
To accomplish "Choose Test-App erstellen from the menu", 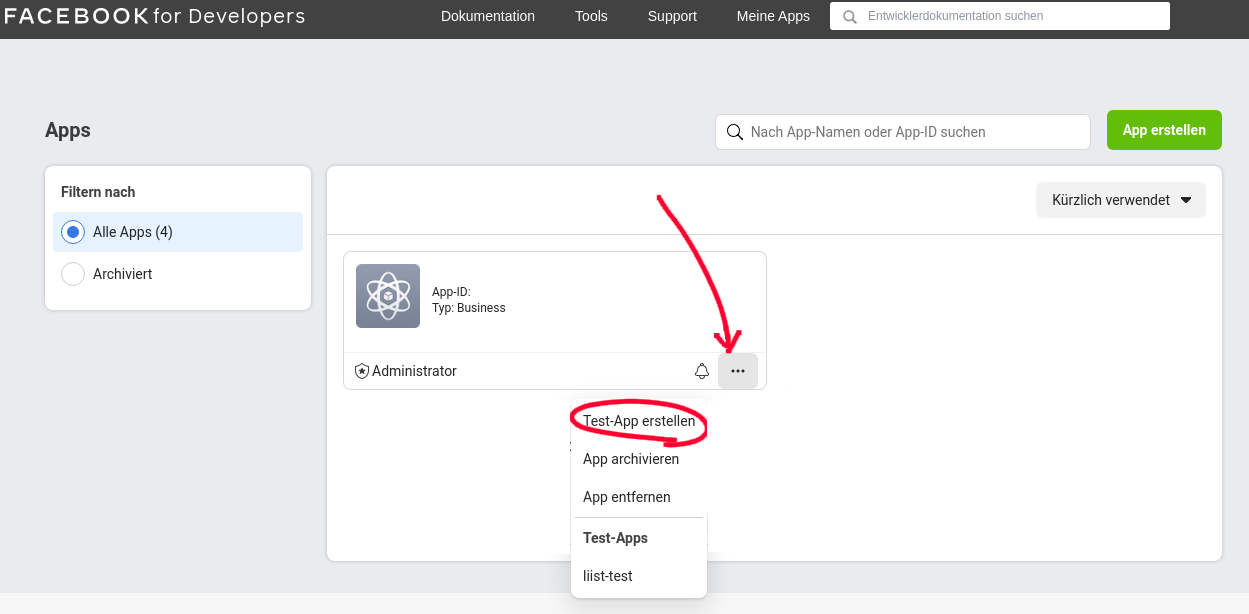I will 639,421.
